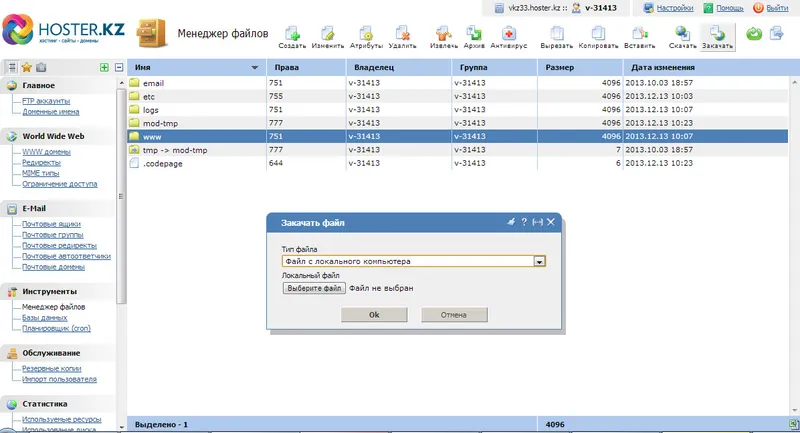Screen dimensions: 800x433
Task: Click the favorites star icon in sidebar
Action: click(x=27, y=67)
